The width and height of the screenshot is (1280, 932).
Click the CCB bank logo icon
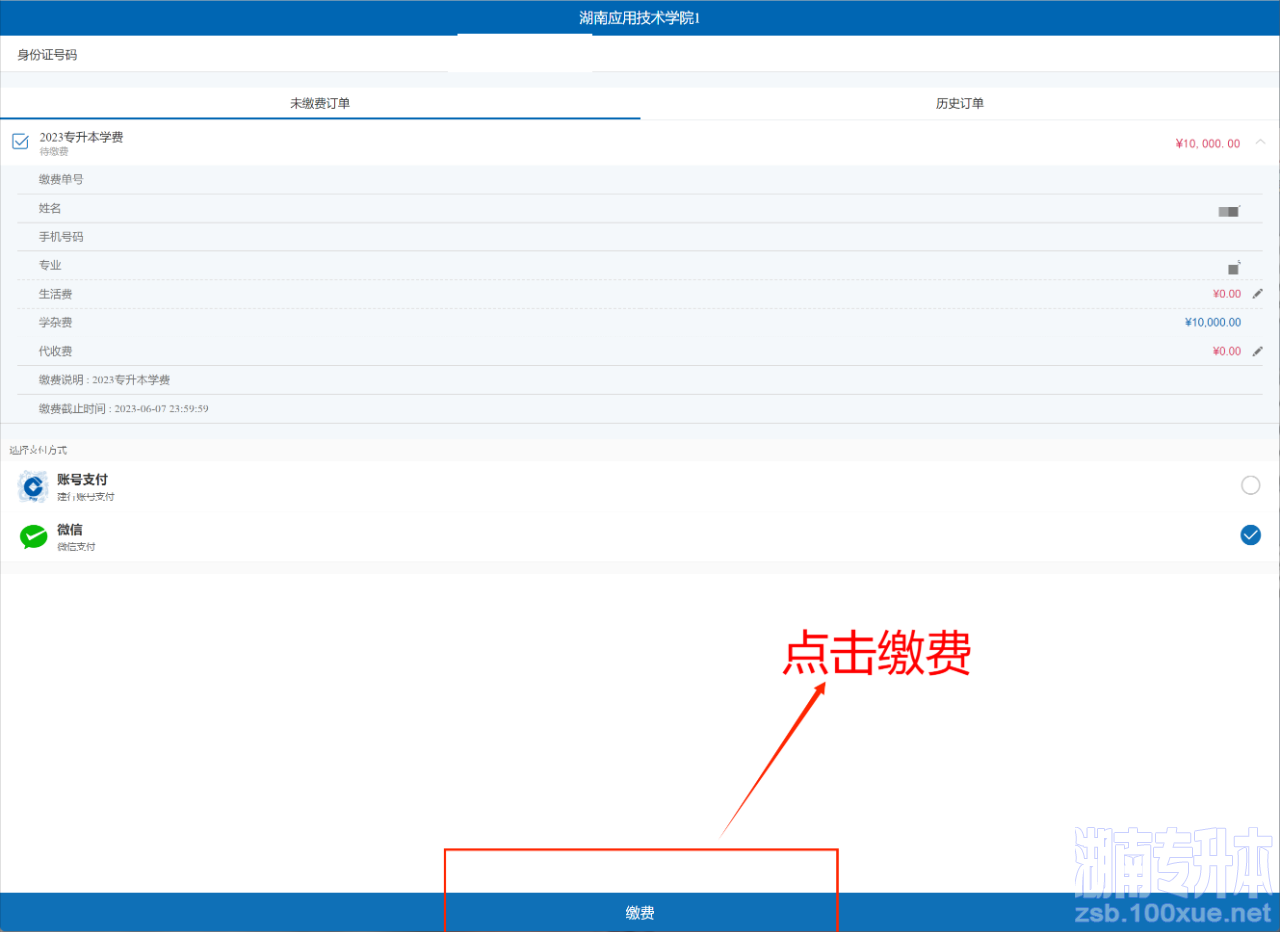33,487
